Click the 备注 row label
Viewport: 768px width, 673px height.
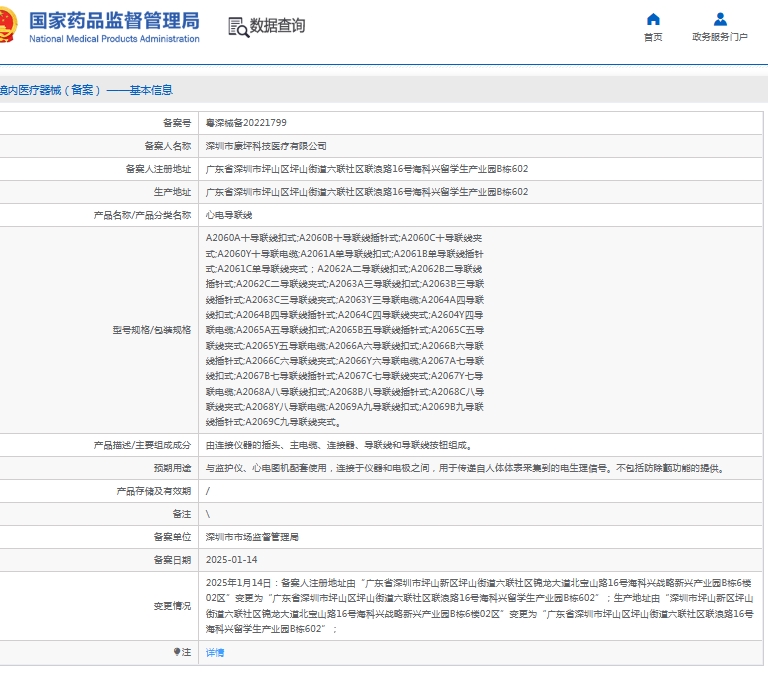coord(181,514)
